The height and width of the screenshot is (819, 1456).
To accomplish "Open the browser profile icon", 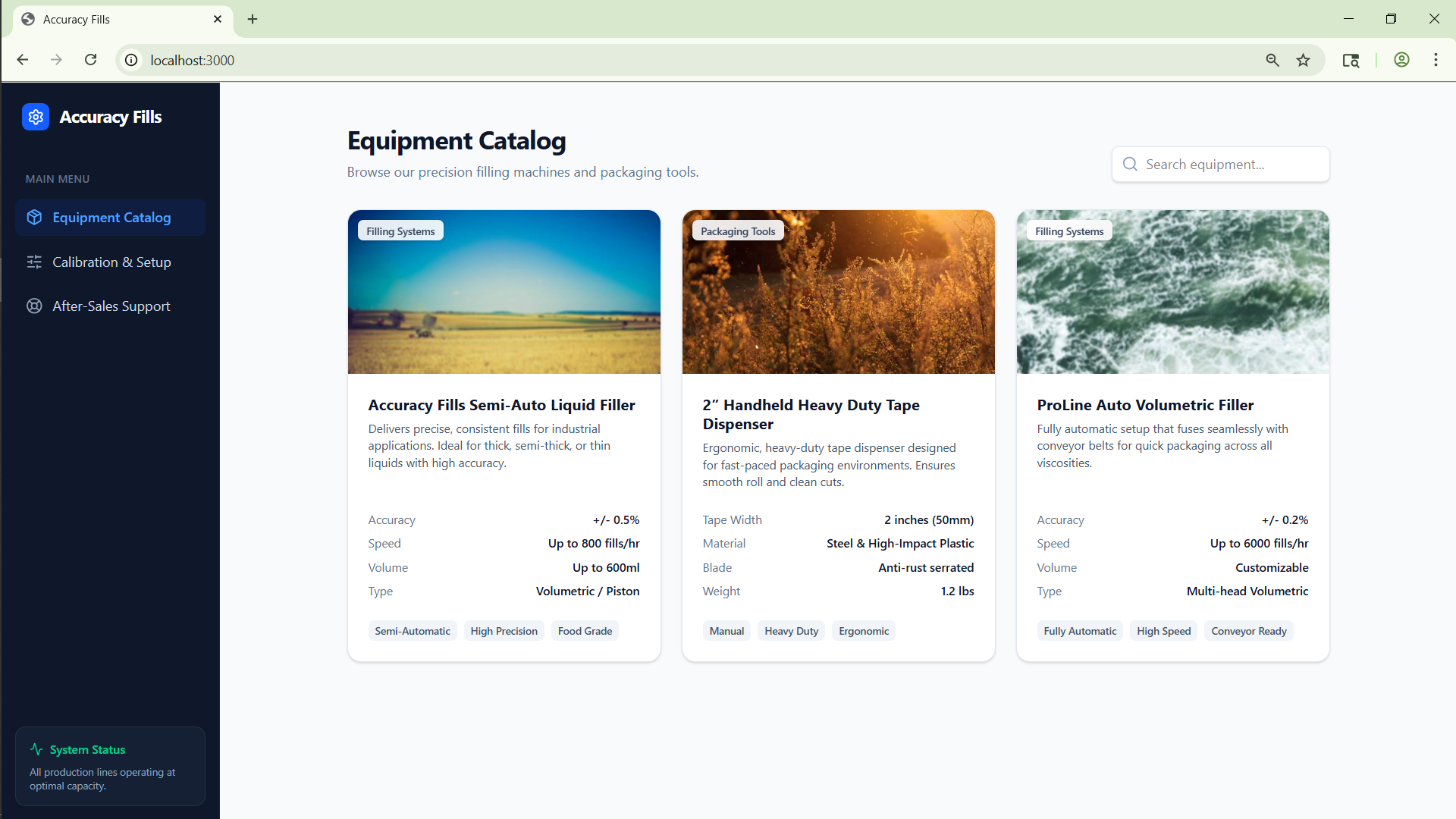I will click(x=1401, y=60).
